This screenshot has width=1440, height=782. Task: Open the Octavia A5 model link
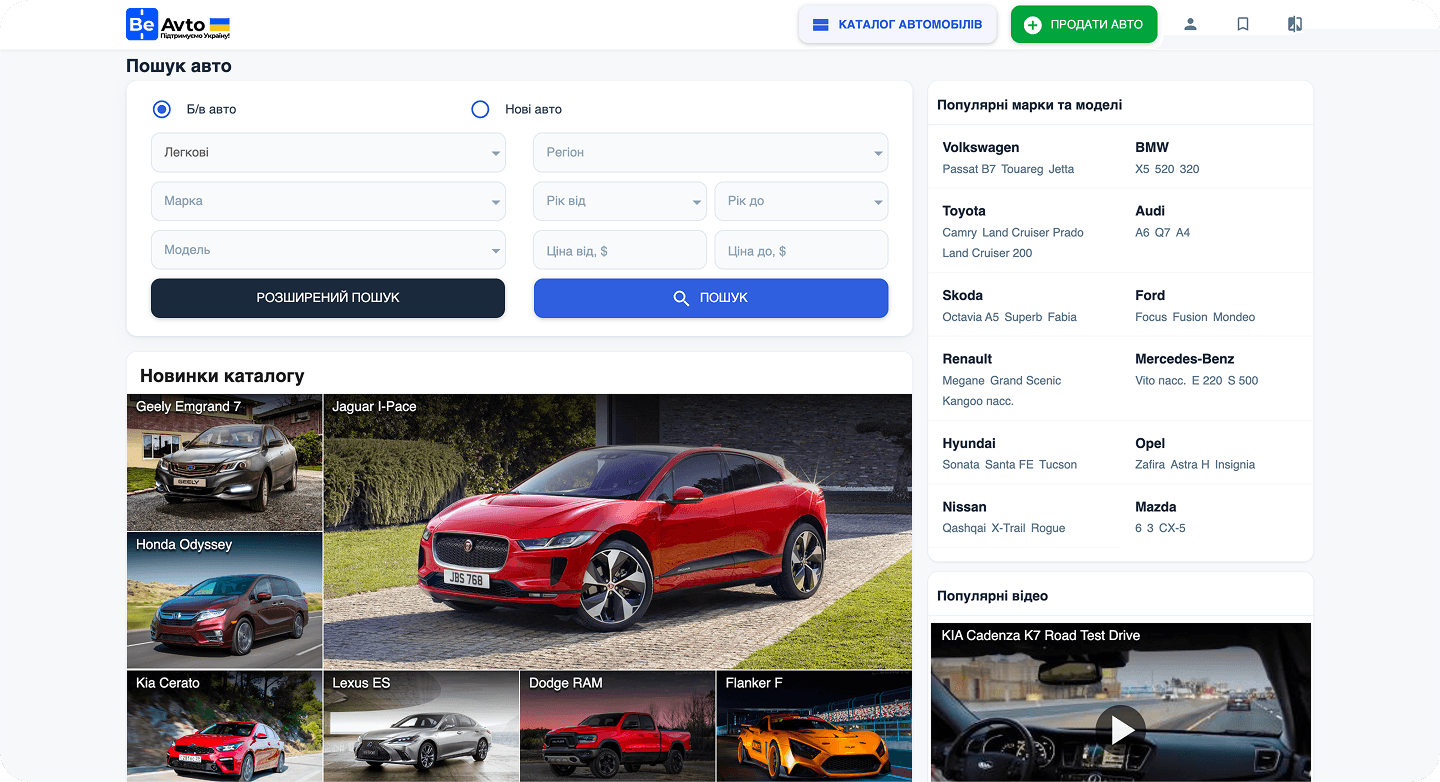(x=971, y=317)
